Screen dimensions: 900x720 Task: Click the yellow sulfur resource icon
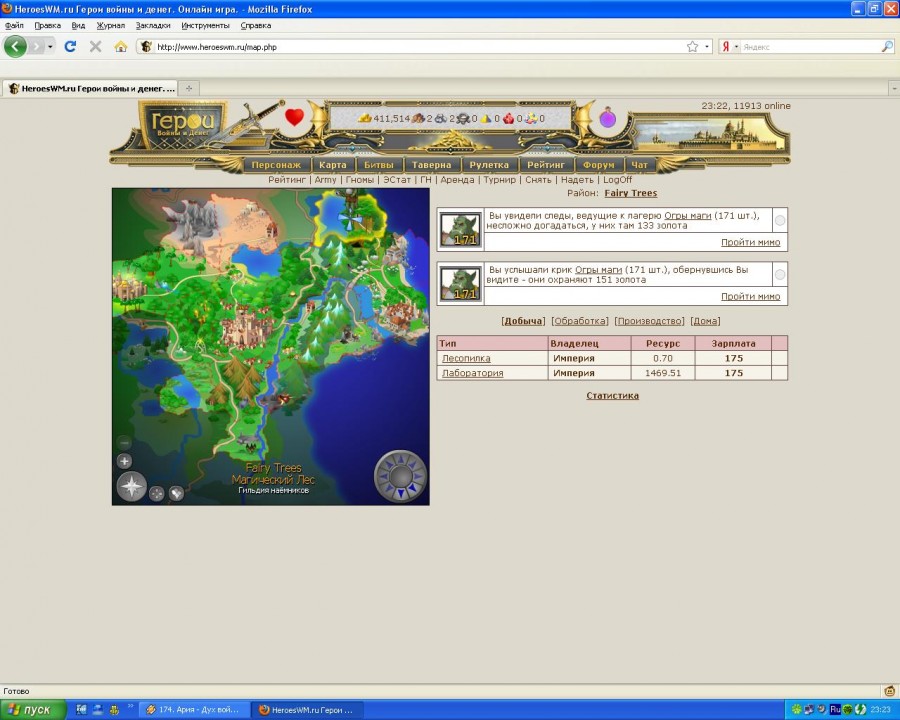[x=486, y=118]
